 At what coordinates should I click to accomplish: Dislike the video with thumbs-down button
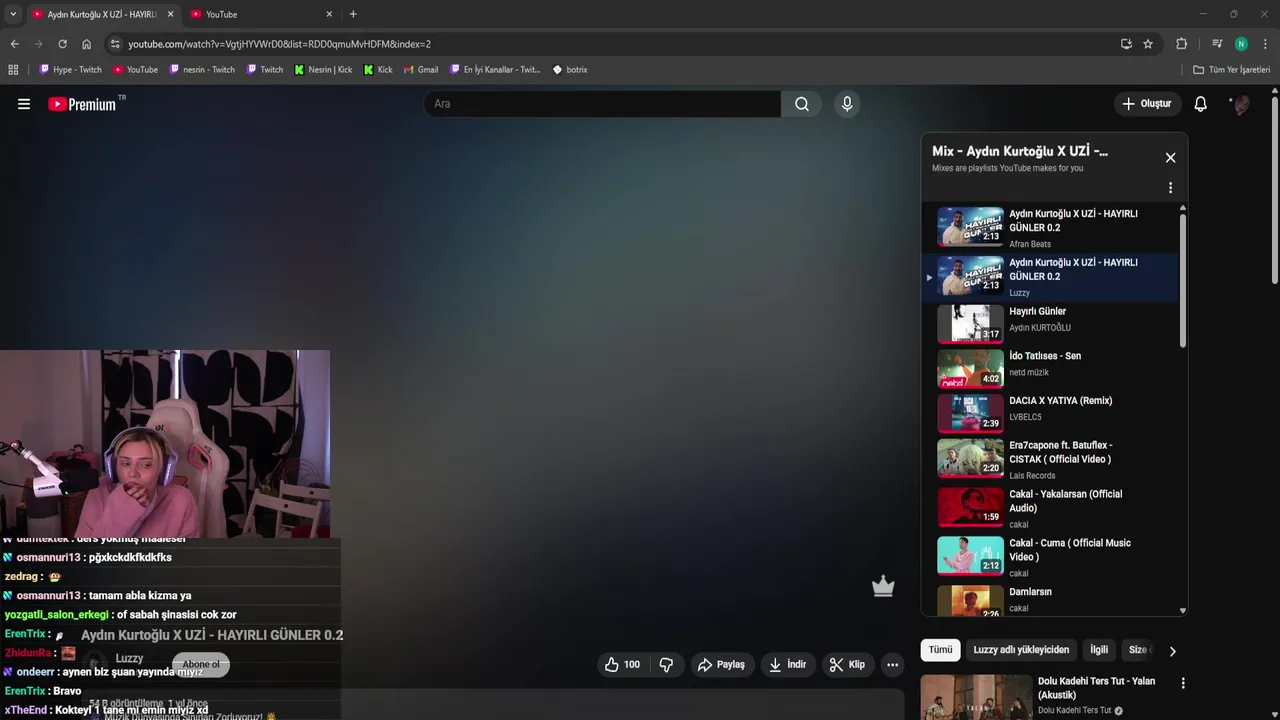(x=666, y=665)
